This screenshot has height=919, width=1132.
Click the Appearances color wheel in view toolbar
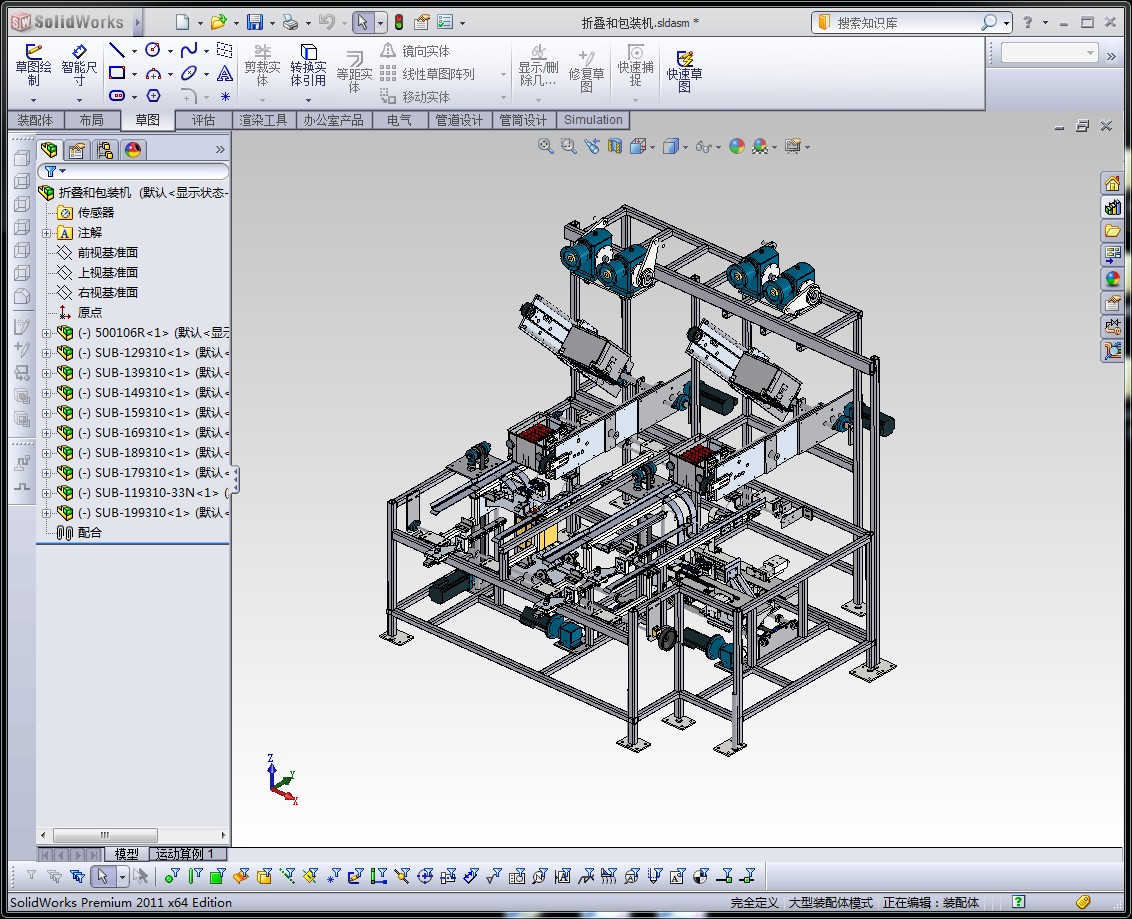tap(737, 146)
